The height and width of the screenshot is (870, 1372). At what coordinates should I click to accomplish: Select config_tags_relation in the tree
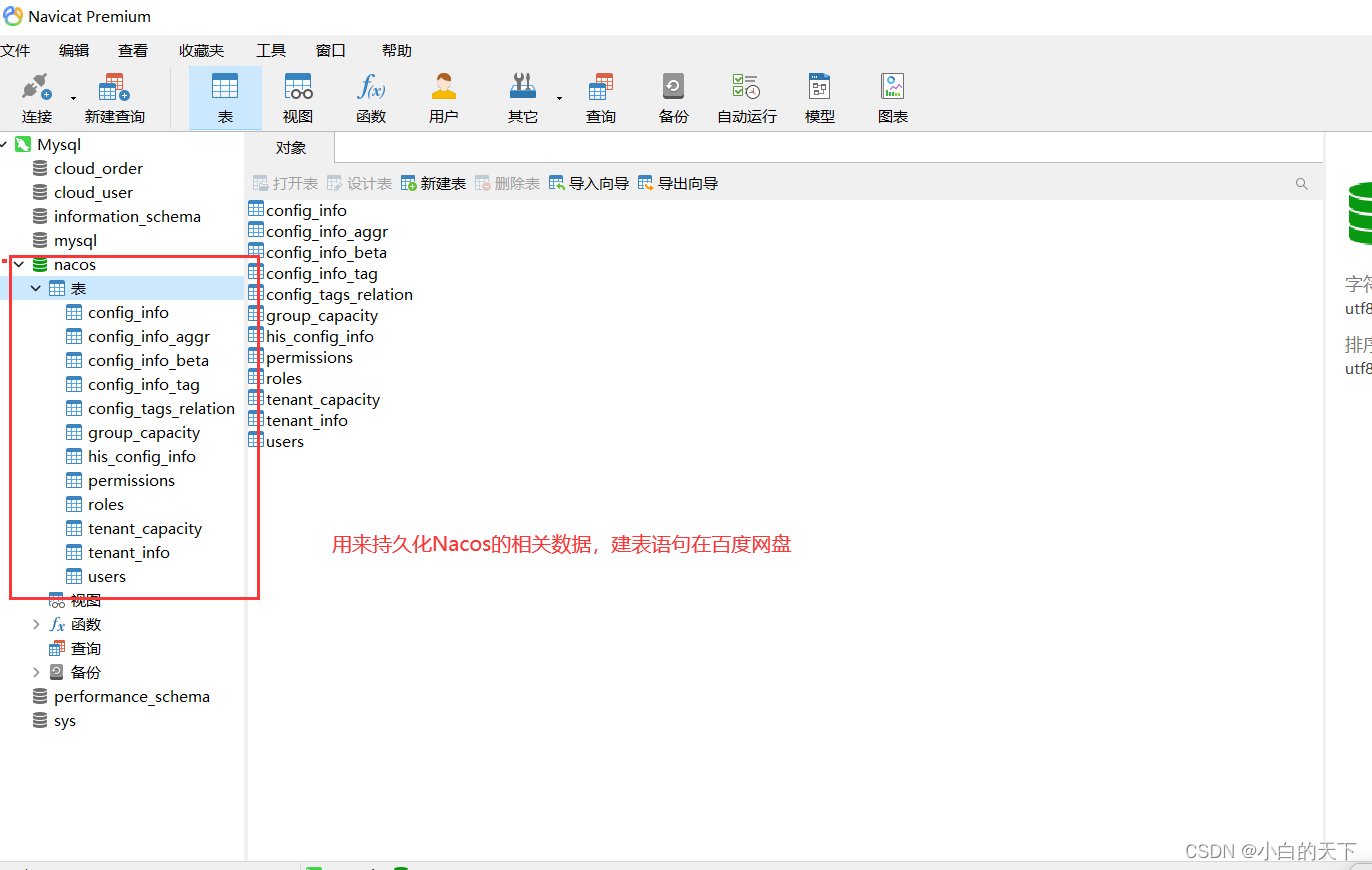161,409
